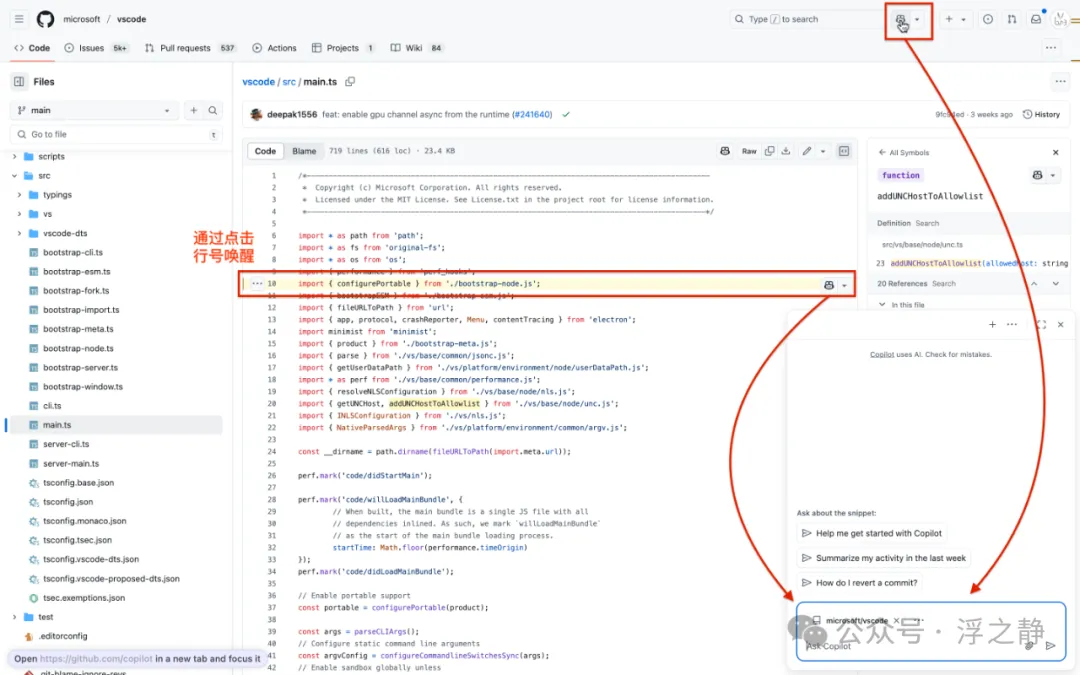Image resolution: width=1080 pixels, height=675 pixels.
Task: Select 'Help me get started with Copilot' suggestion
Action: point(871,533)
